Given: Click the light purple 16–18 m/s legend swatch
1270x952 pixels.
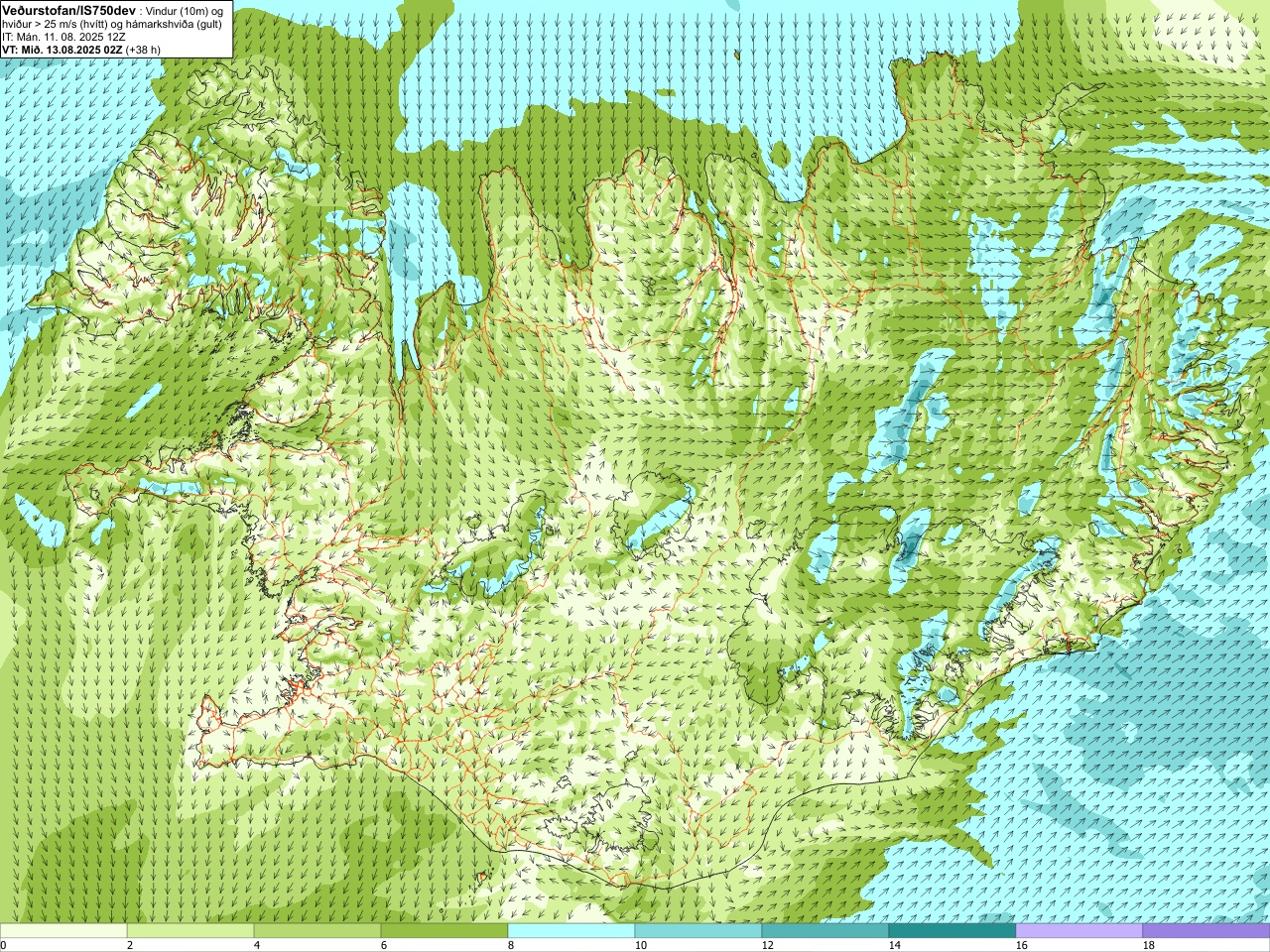Looking at the screenshot, I should 1079,931.
